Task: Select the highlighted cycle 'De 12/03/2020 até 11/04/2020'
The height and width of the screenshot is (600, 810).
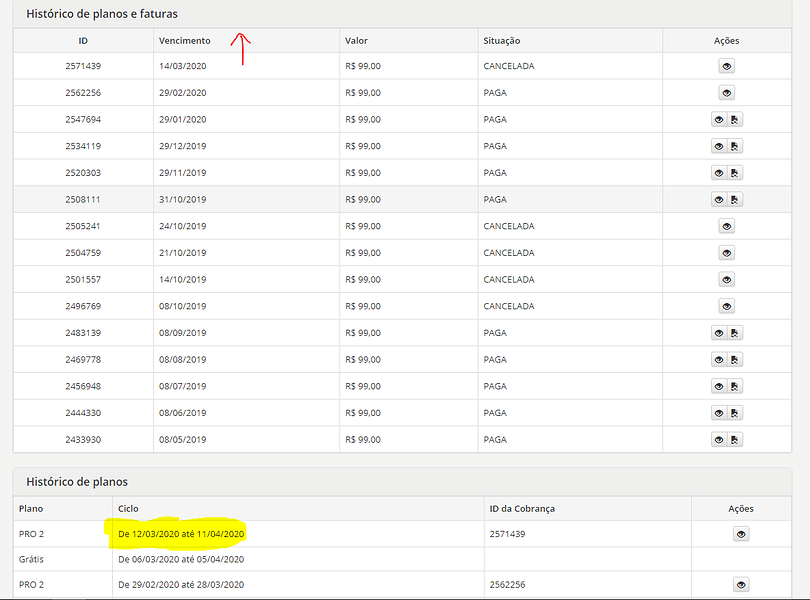Action: [181, 534]
